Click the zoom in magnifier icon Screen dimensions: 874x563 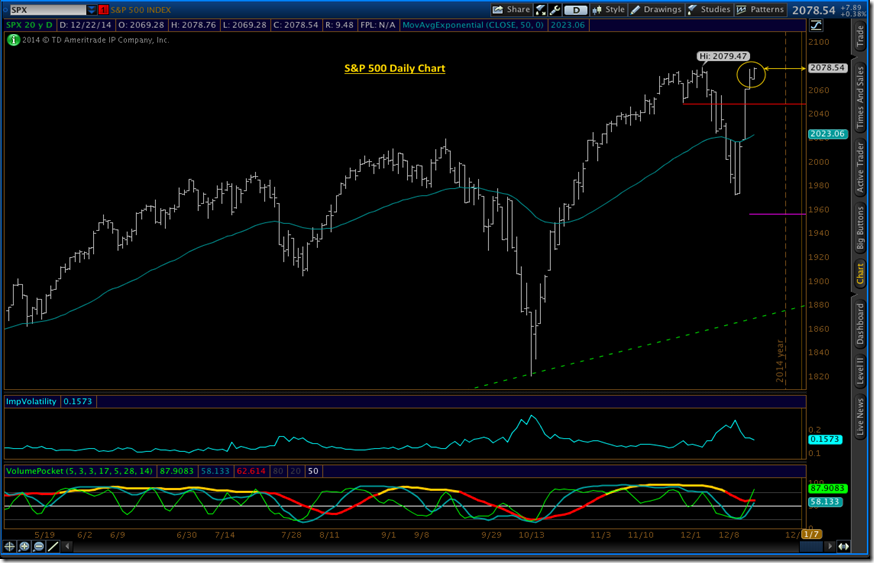[x=25, y=546]
